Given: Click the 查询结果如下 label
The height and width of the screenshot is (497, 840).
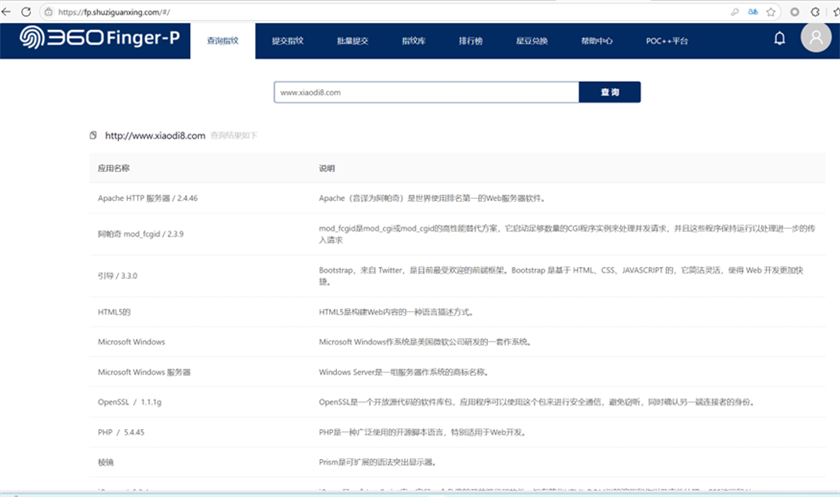Looking at the screenshot, I should coord(234,135).
